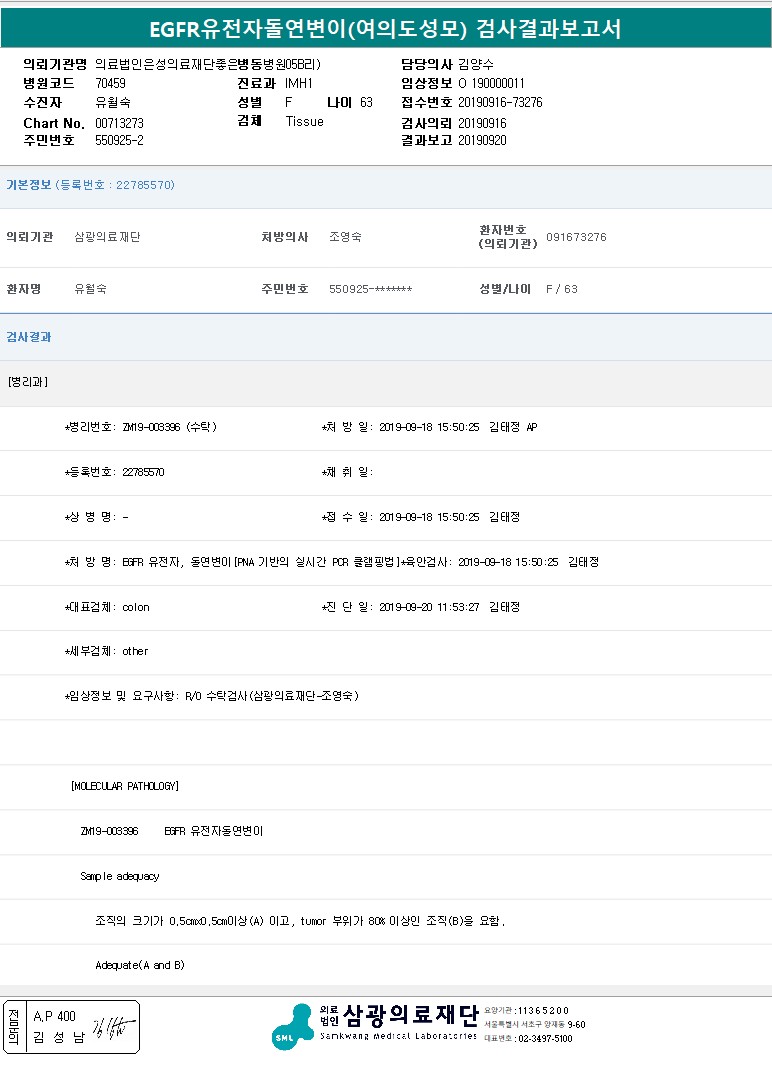Select the report title EGFR유전자돌연변이 검사결과보고서
Viewport: 772px width, 1065px height.
click(x=385, y=29)
